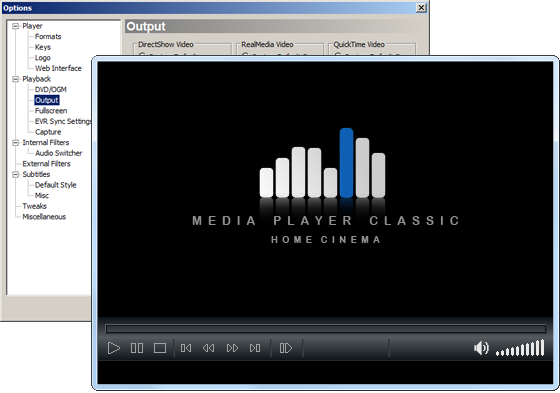Collapse the Internal Filters tree node
Viewport: 560px width, 393px height.
tap(15, 143)
